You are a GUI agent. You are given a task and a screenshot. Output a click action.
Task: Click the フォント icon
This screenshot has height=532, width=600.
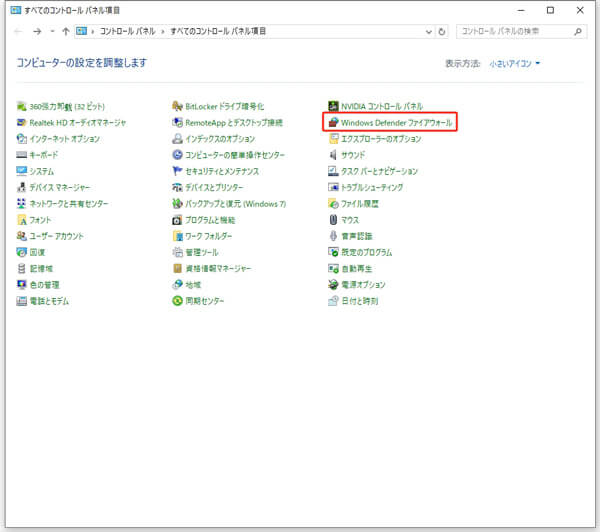[x=21, y=220]
